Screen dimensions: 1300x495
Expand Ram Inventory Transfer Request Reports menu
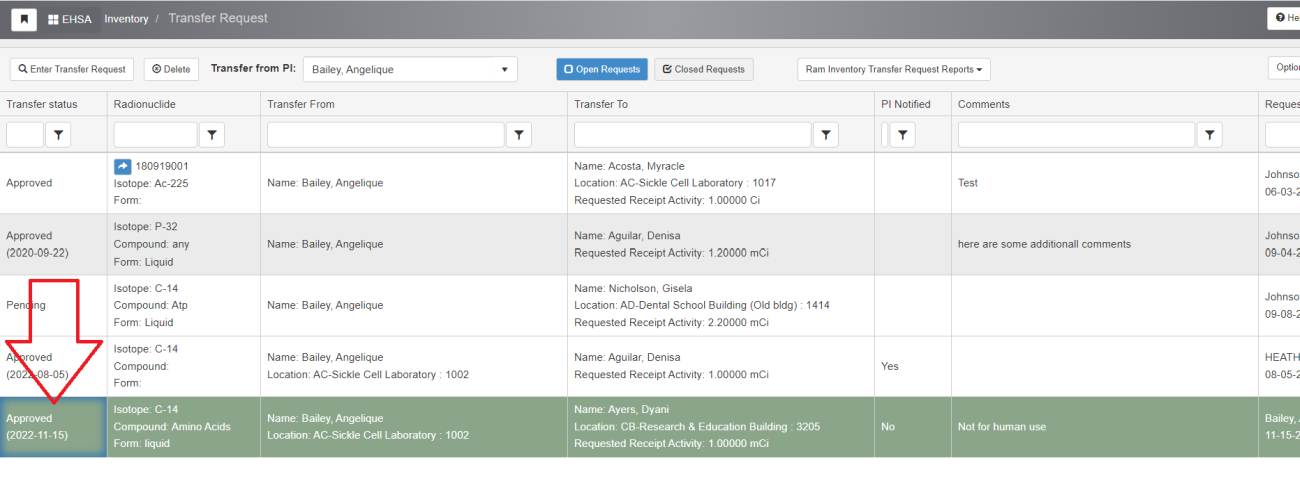click(893, 69)
